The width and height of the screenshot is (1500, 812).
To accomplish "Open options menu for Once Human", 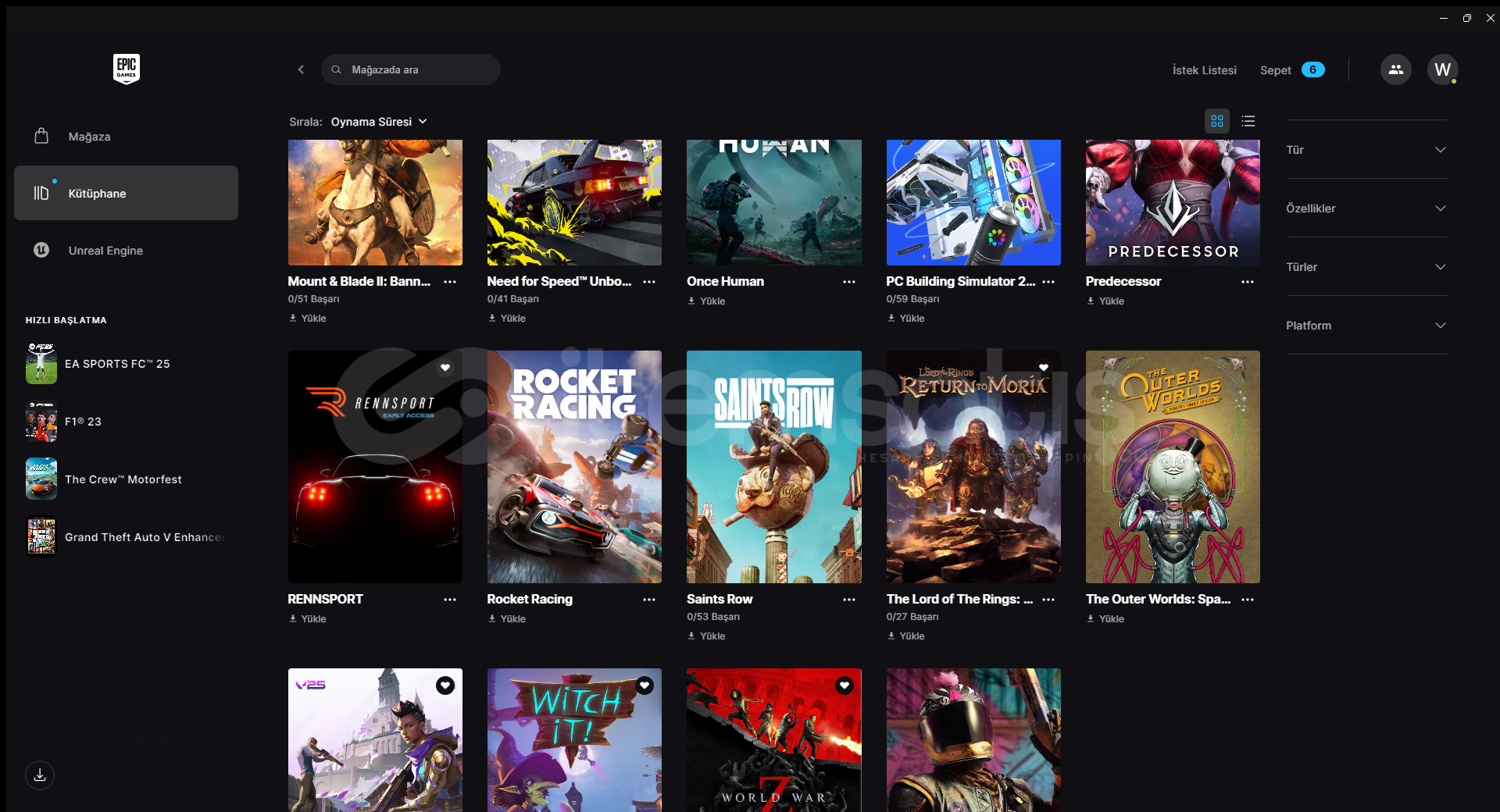I will [849, 282].
